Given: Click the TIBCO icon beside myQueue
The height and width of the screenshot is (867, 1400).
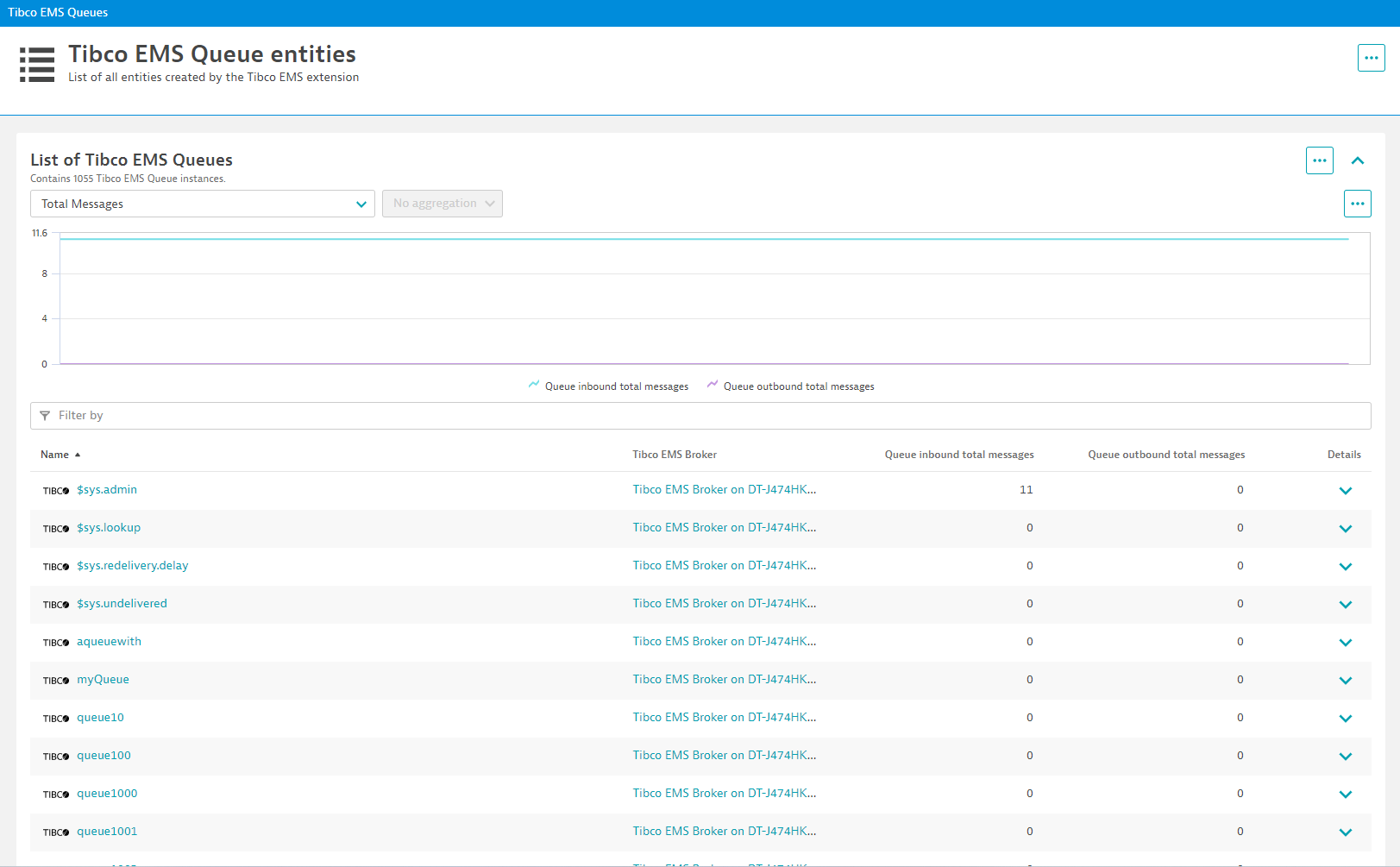Looking at the screenshot, I should pos(56,681).
